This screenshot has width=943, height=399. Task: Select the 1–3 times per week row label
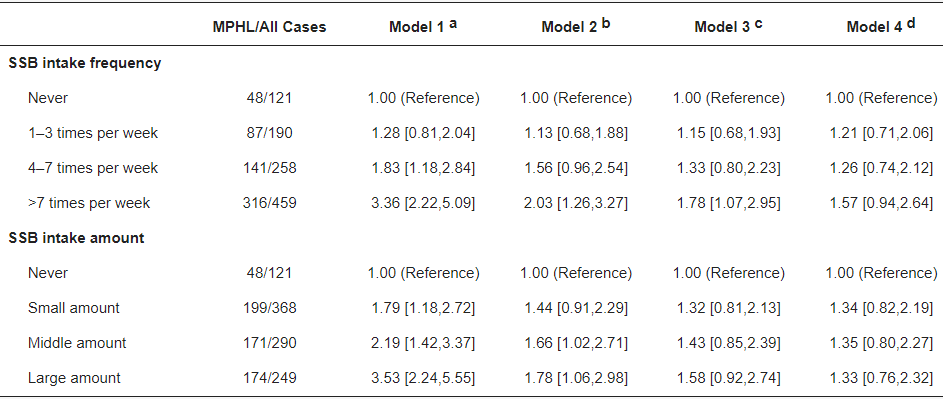(x=93, y=133)
